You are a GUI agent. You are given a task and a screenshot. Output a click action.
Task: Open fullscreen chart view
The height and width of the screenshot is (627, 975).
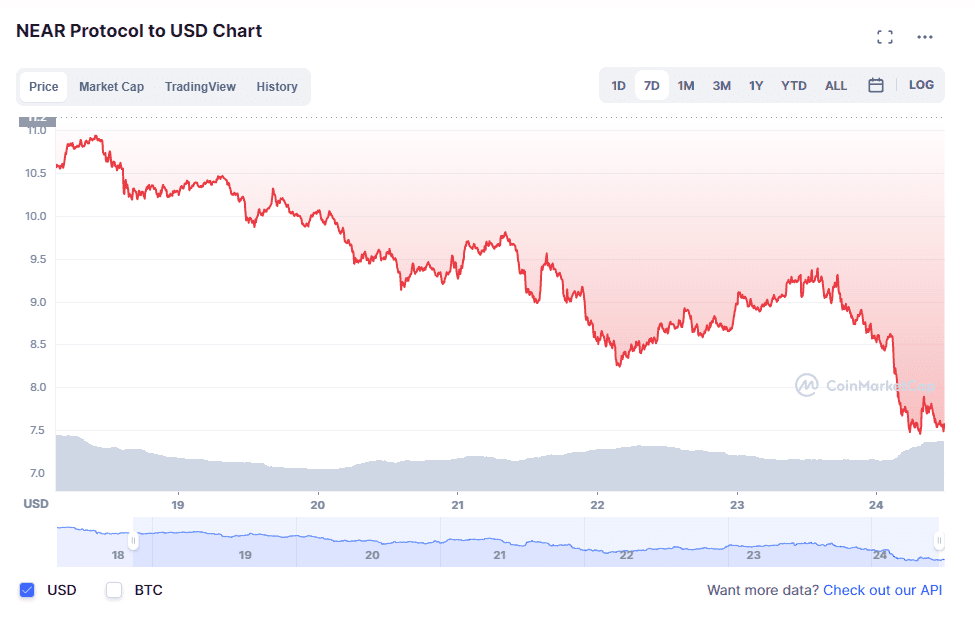pyautogui.click(x=884, y=36)
